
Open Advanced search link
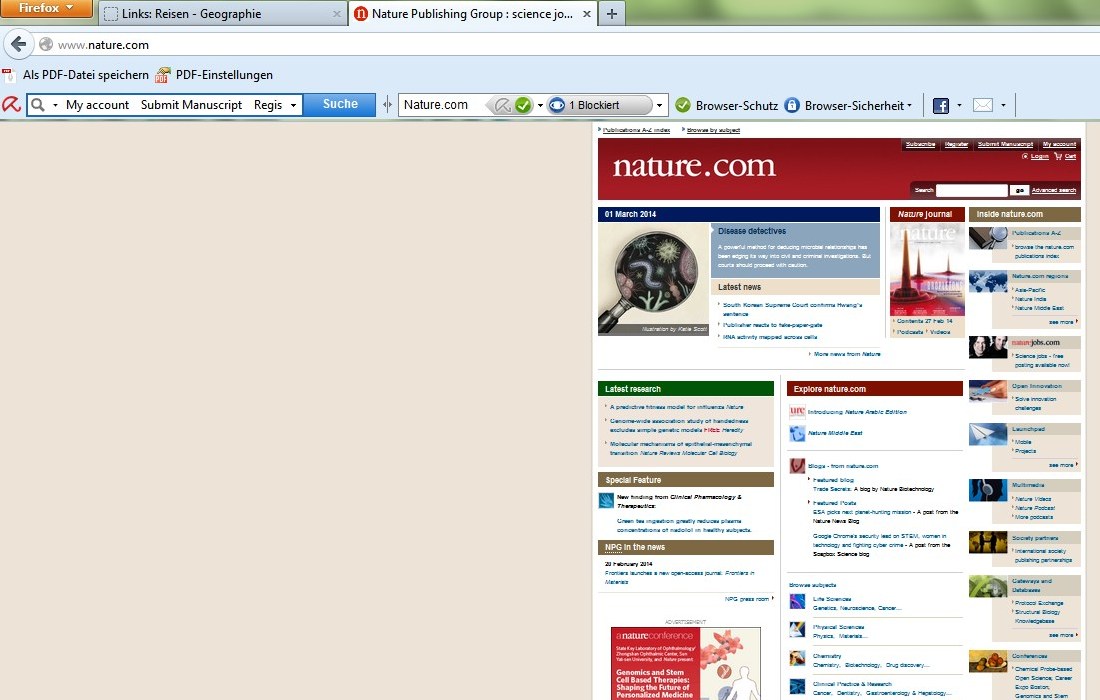coord(1054,190)
